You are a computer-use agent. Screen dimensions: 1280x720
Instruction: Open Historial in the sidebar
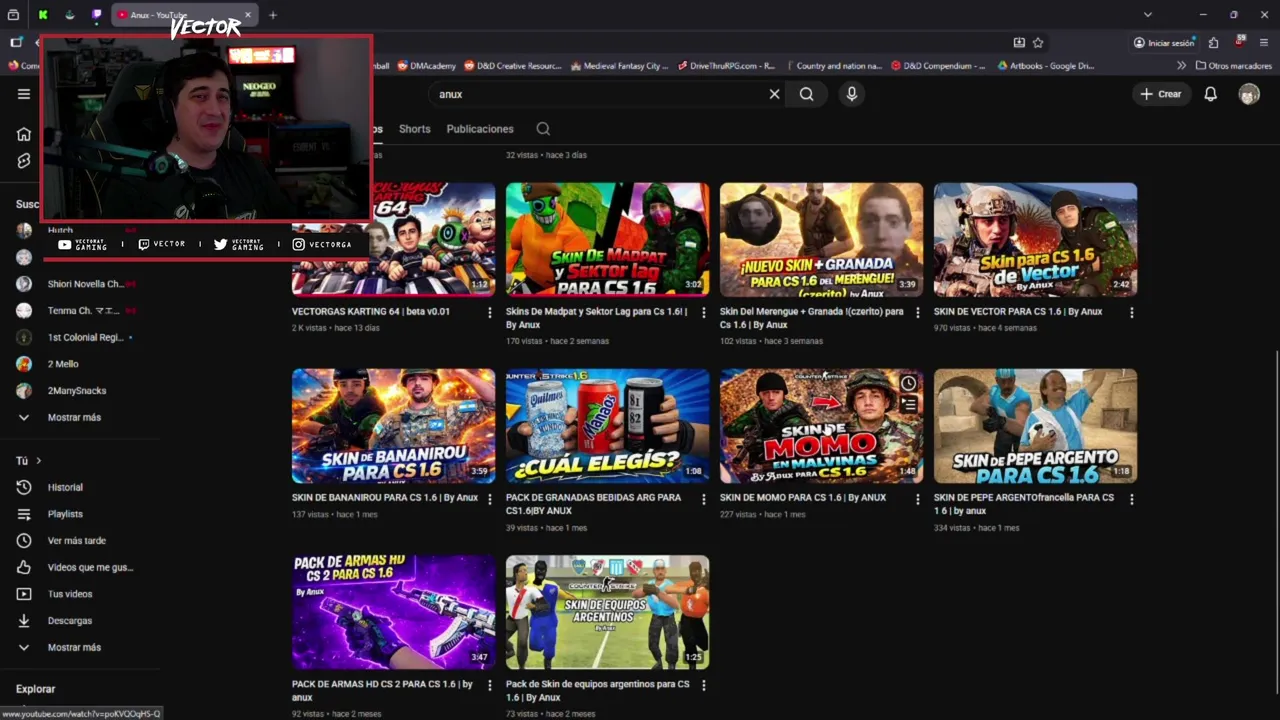[65, 487]
